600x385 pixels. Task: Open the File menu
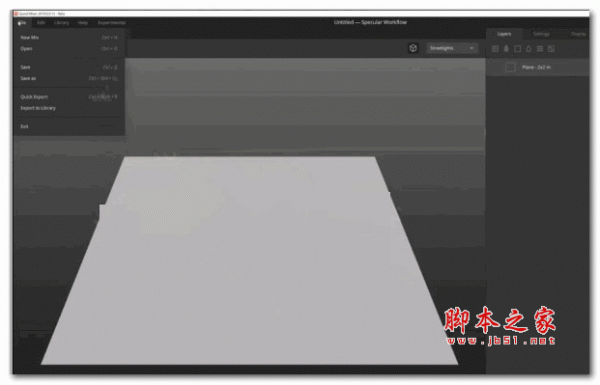coord(22,23)
